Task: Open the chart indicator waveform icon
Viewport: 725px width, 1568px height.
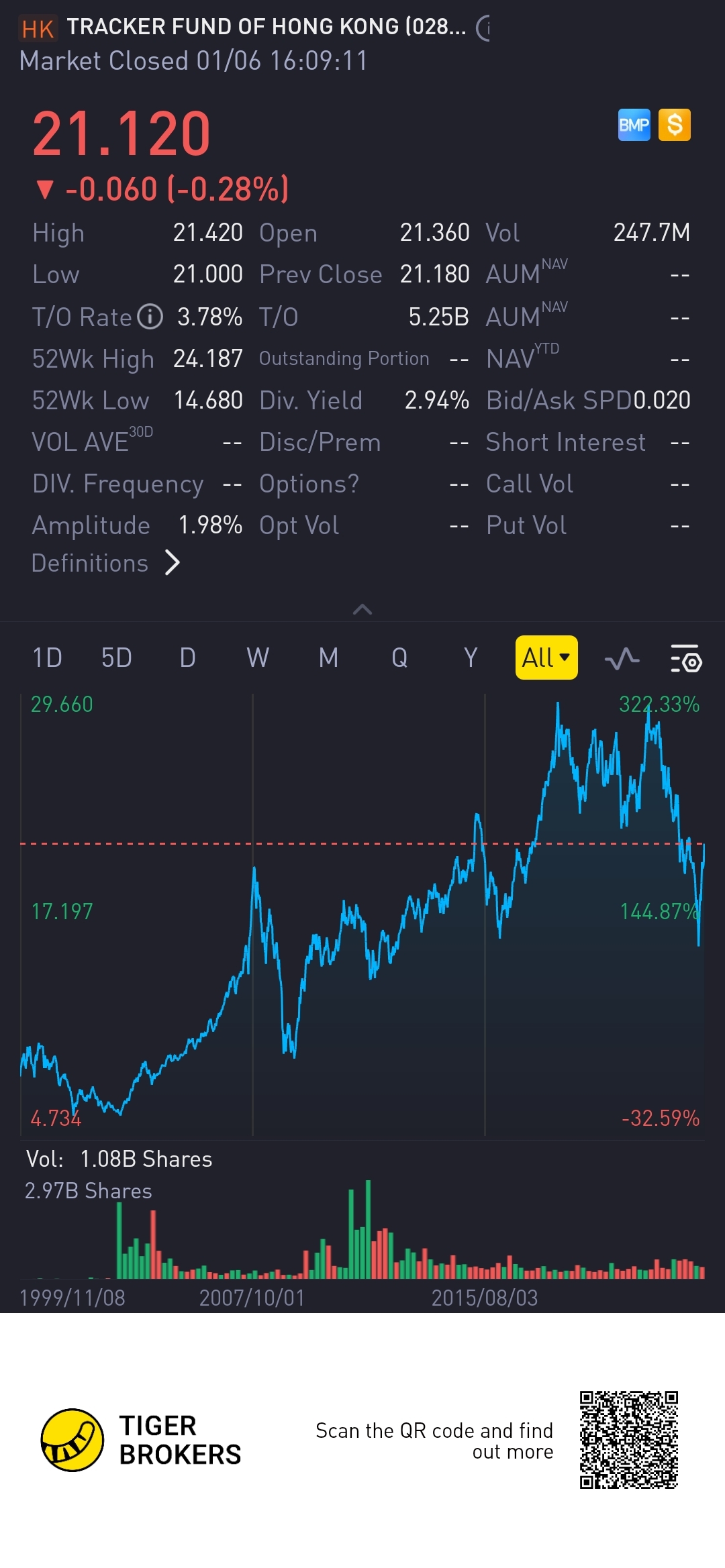Action: coord(622,659)
